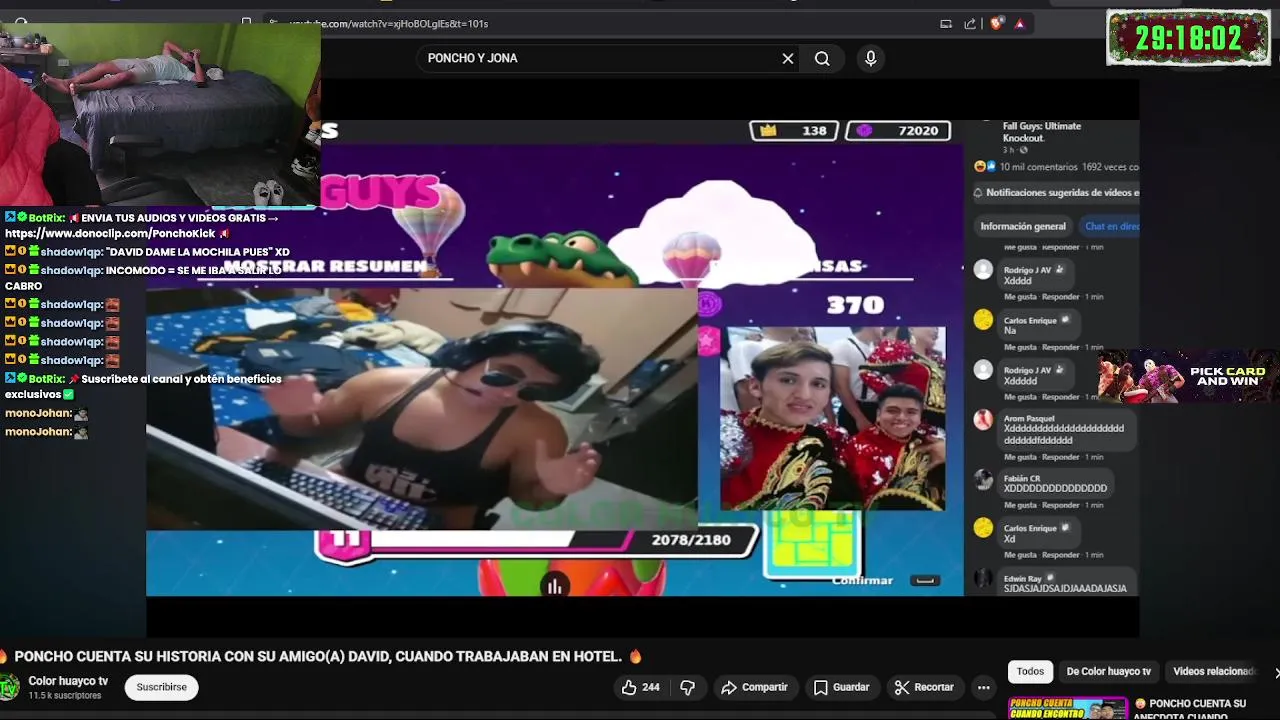The height and width of the screenshot is (720, 1280).
Task: Click the Brave rewards triangle icon
Action: pyautogui.click(x=1020, y=23)
